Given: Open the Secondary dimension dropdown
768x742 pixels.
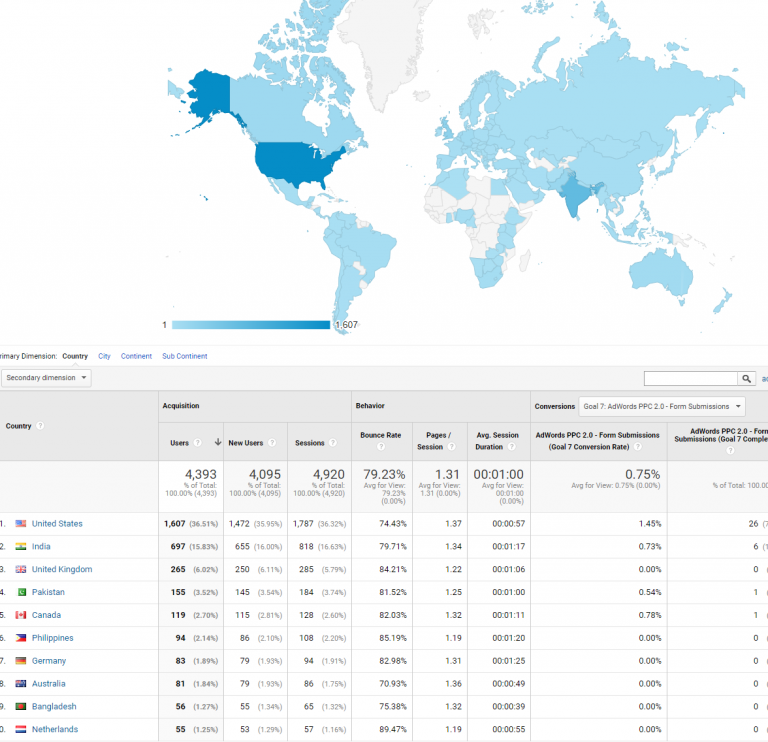Looking at the screenshot, I should (47, 378).
